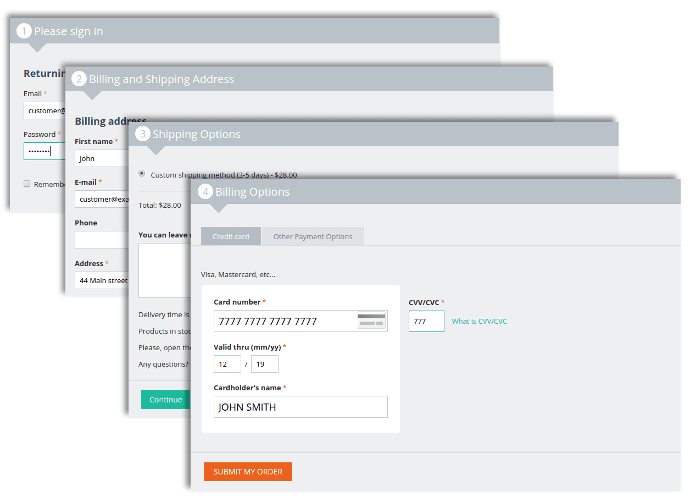This screenshot has height=503, width=690.
Task: Select the Custom shipping method radio button
Action: coord(142,174)
